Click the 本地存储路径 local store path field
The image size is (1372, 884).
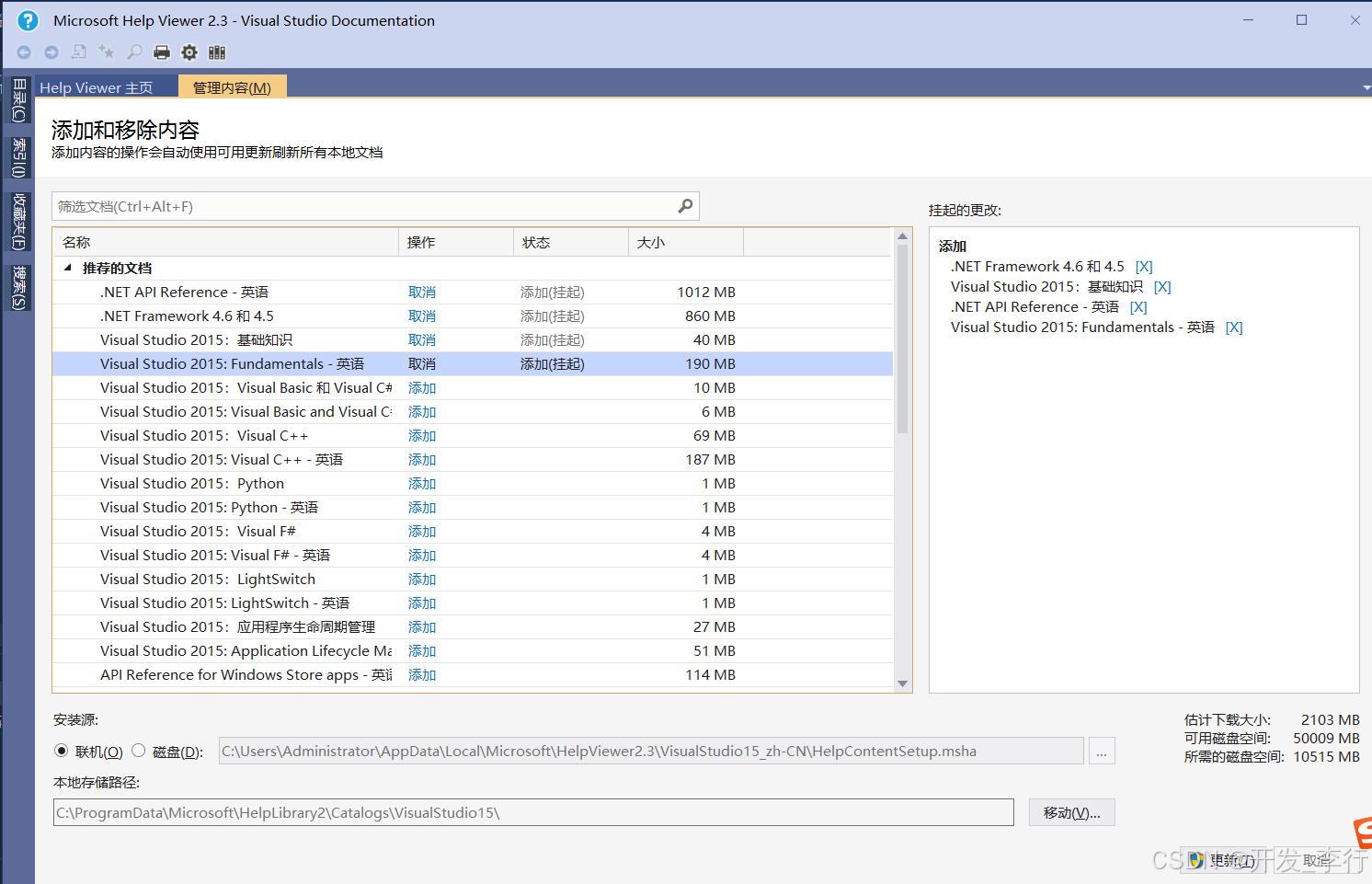pyautogui.click(x=533, y=812)
